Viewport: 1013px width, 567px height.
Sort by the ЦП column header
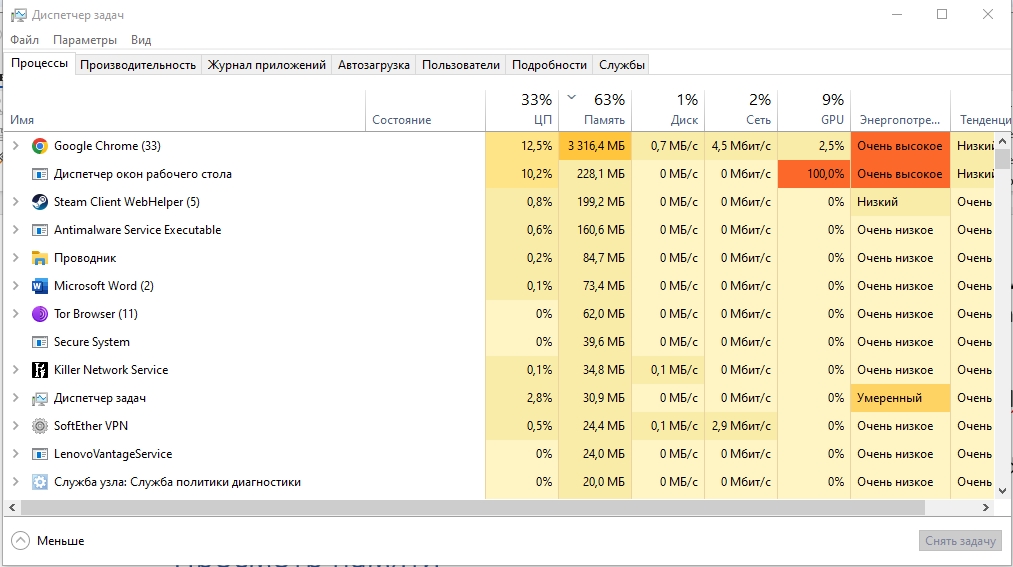tap(522, 110)
